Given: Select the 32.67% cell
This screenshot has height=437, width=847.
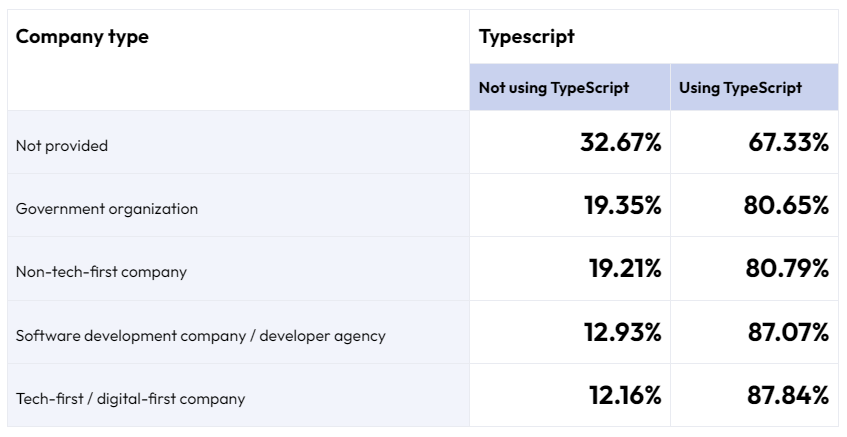Looking at the screenshot, I should click(x=570, y=143).
